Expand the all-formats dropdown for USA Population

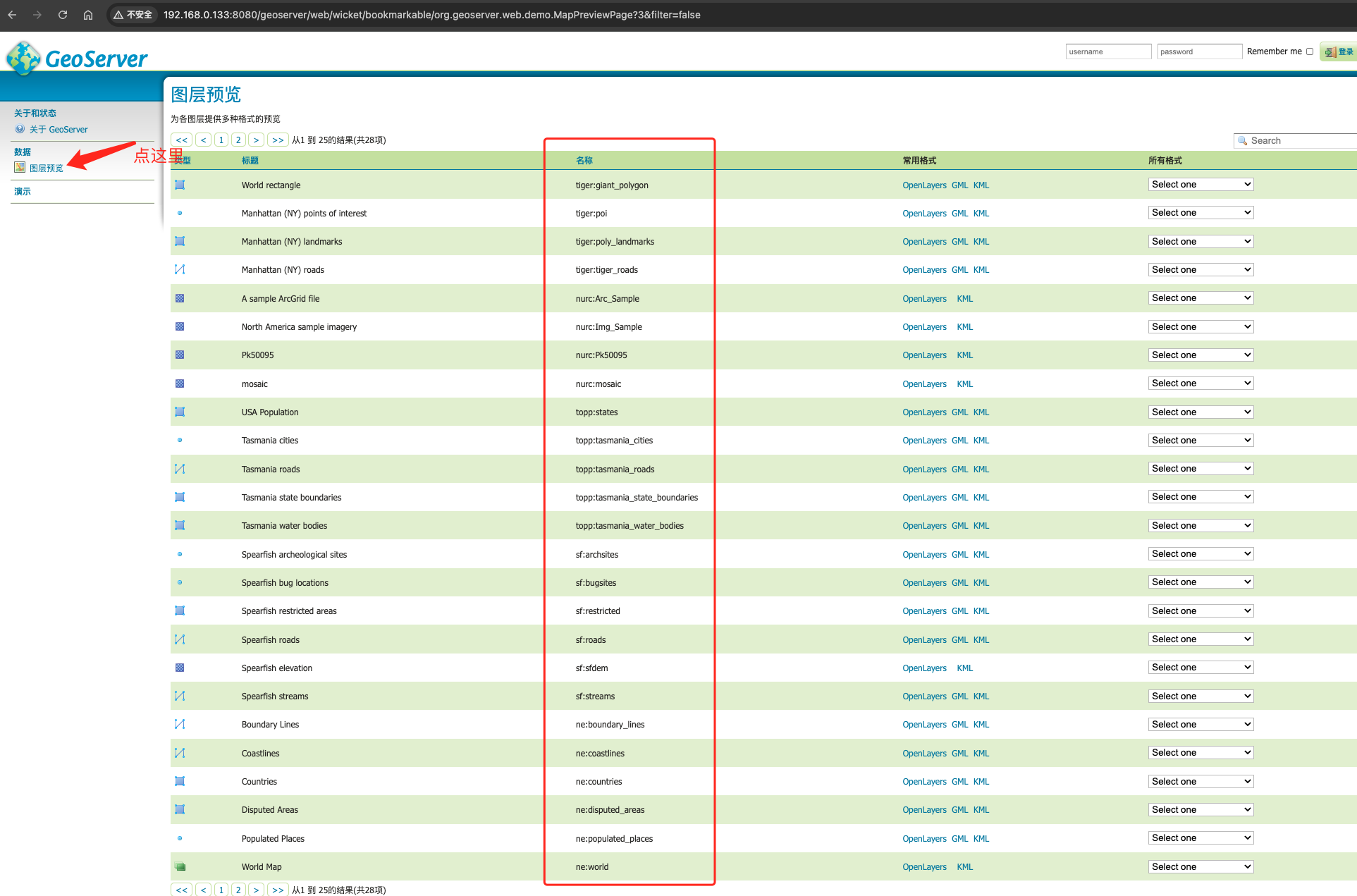(x=1201, y=412)
